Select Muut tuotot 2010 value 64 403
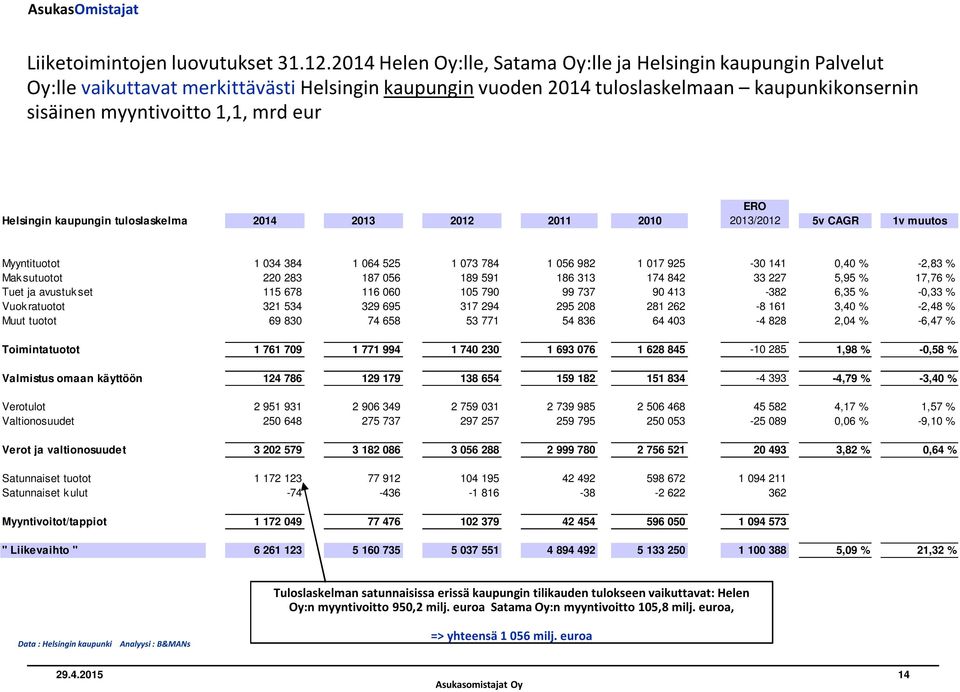The height and width of the screenshot is (692, 960). (x=668, y=321)
